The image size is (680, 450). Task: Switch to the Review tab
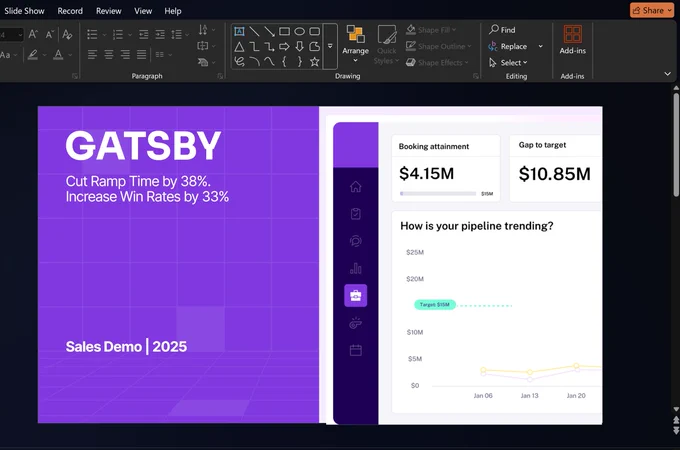point(108,11)
